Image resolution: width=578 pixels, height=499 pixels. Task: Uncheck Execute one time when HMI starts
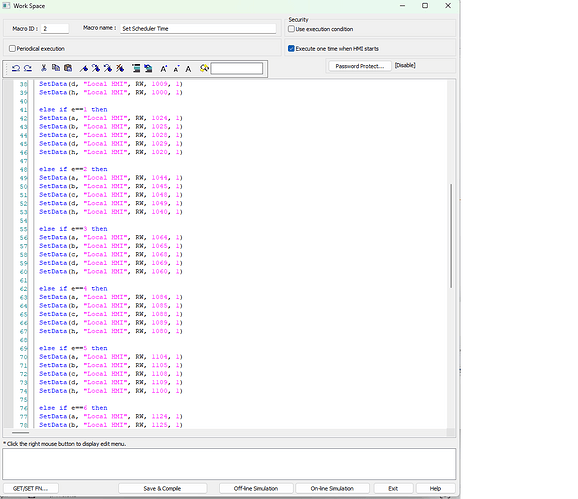tap(291, 49)
